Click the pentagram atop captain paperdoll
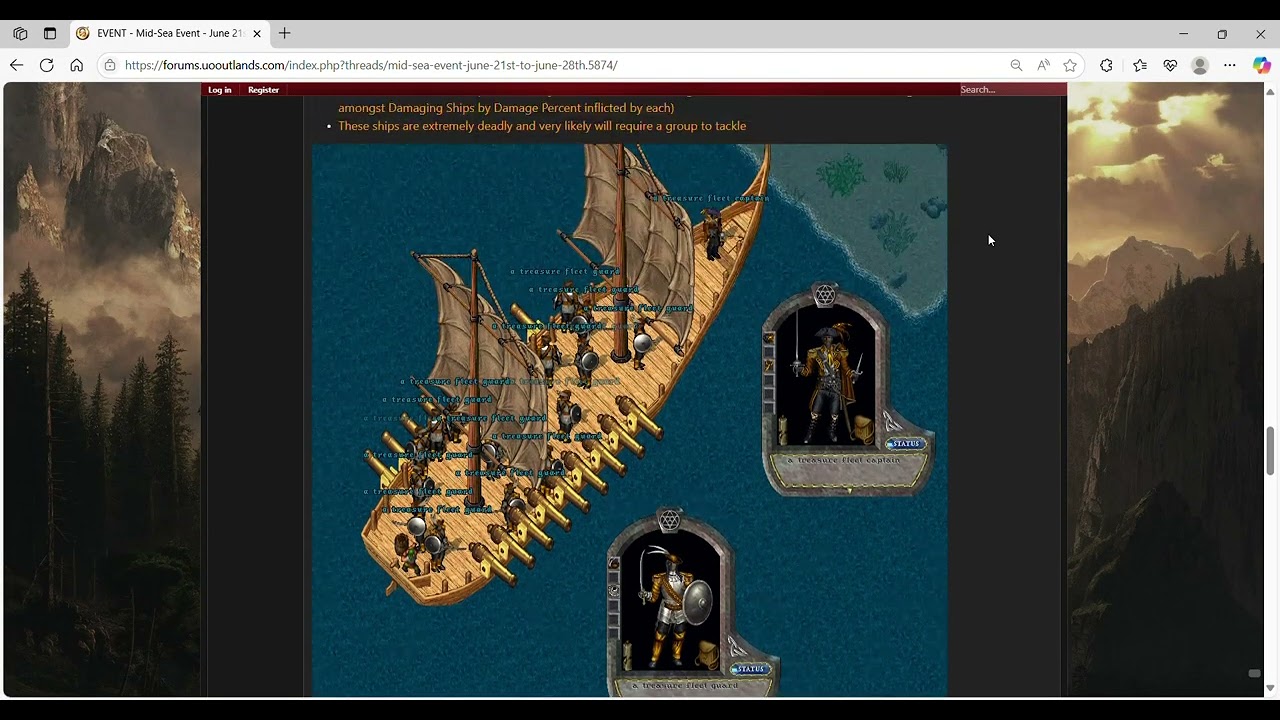 tap(824, 295)
